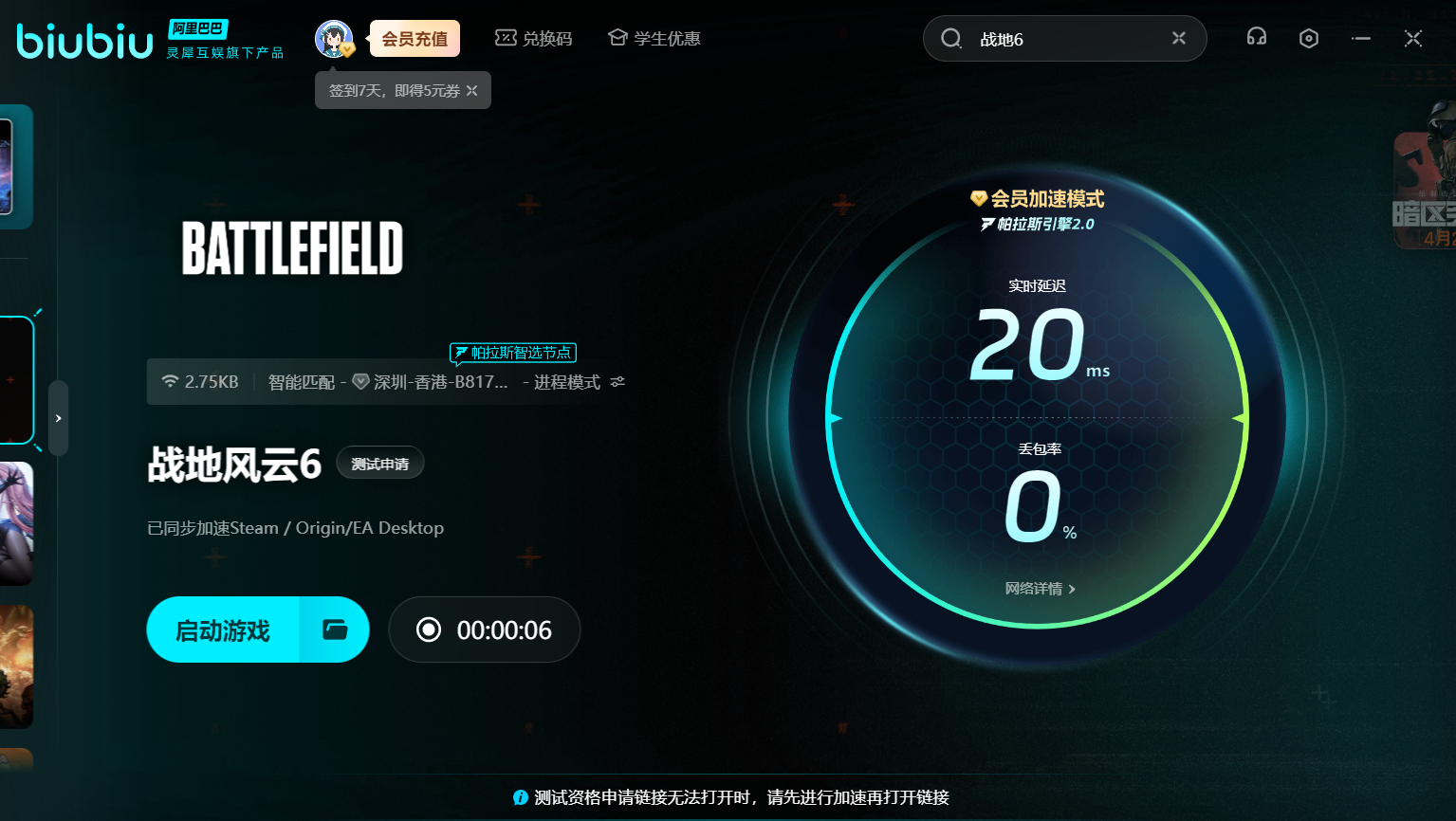1456x821 pixels.
Task: Click the wifi traffic 2.75KB indicator
Action: pyautogui.click(x=200, y=382)
